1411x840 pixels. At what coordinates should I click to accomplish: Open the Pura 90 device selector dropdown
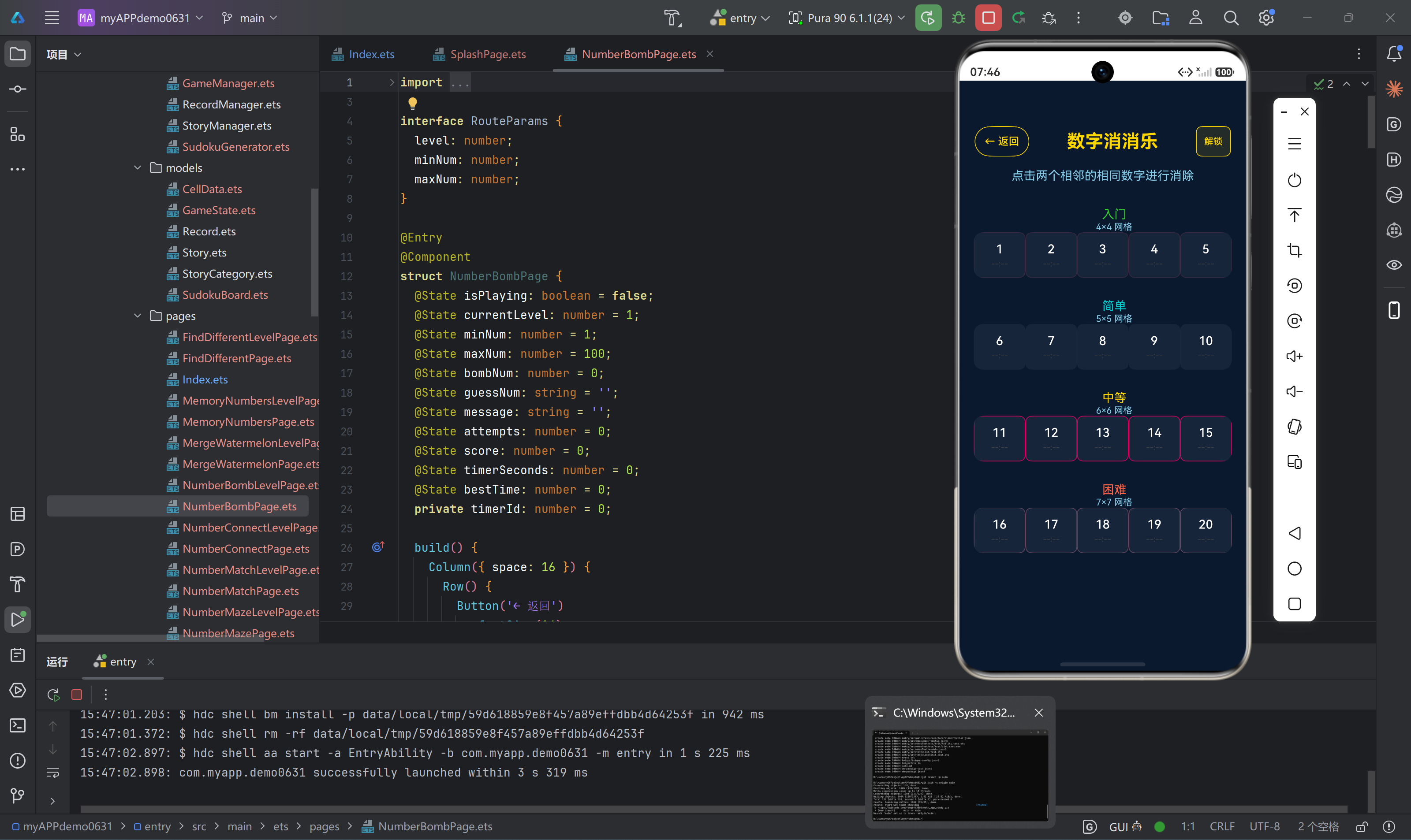point(847,18)
